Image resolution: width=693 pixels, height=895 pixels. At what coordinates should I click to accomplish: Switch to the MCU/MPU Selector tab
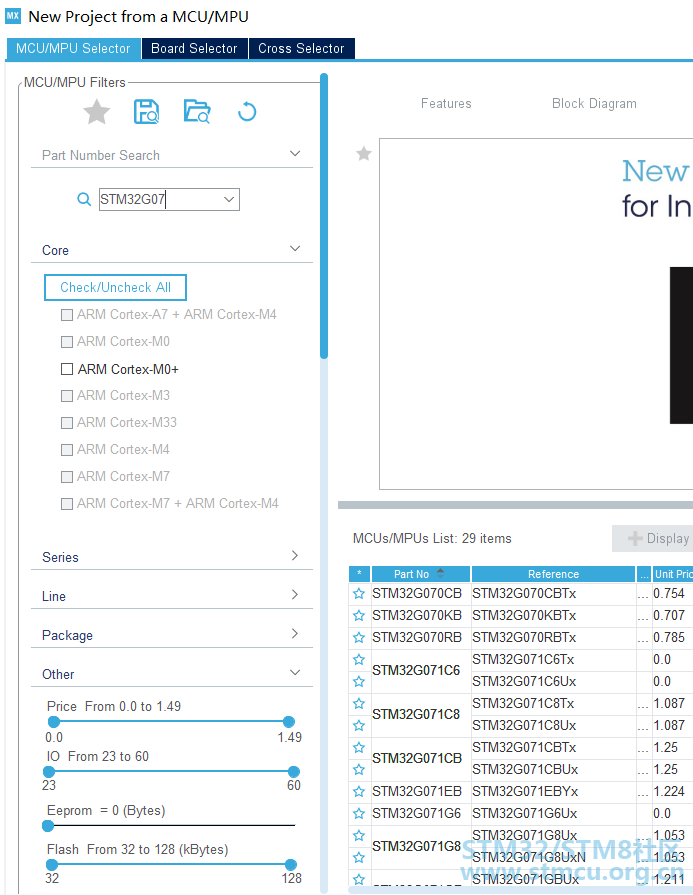73,49
